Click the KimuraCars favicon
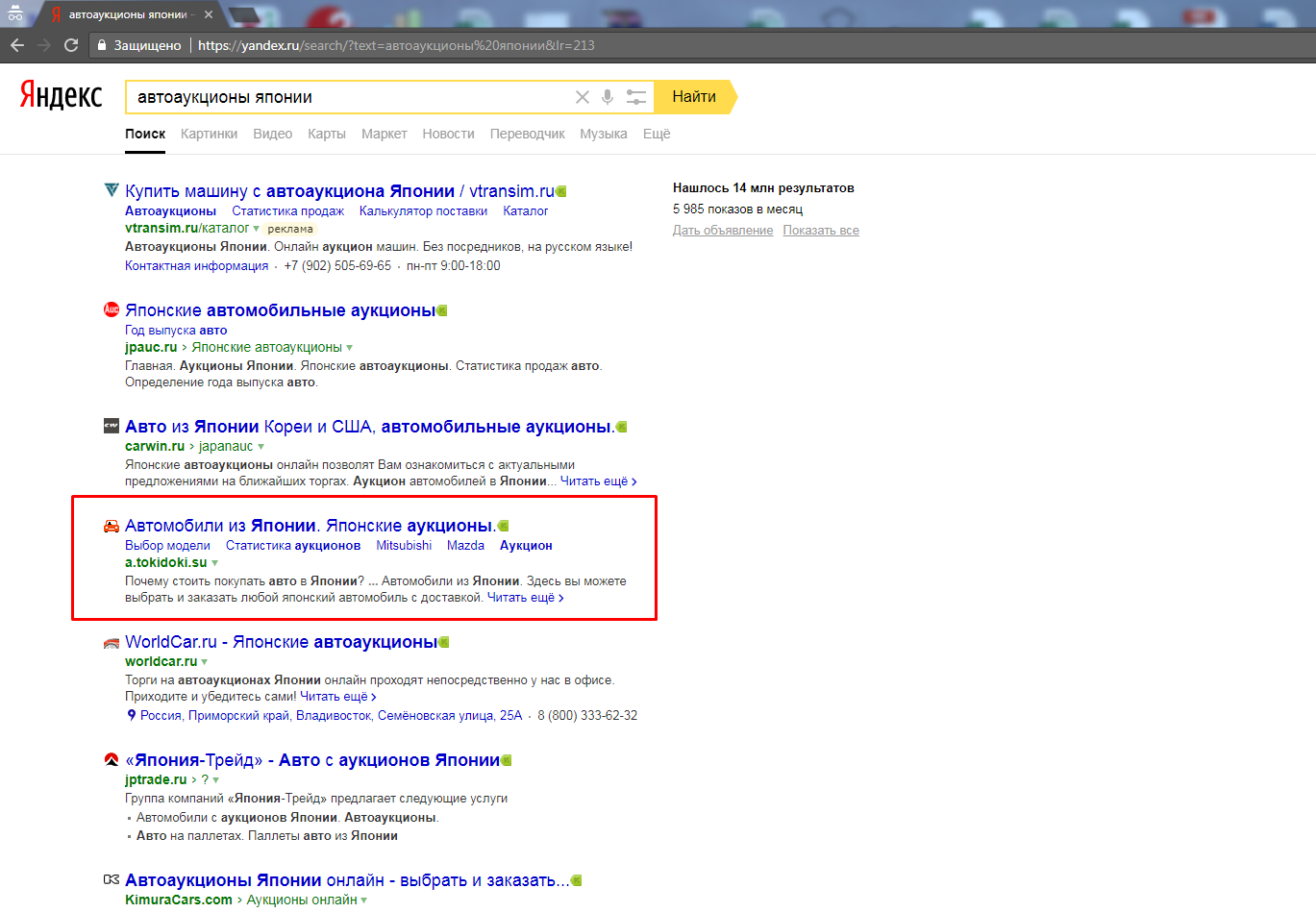Image resolution: width=1316 pixels, height=913 pixels. (x=112, y=879)
